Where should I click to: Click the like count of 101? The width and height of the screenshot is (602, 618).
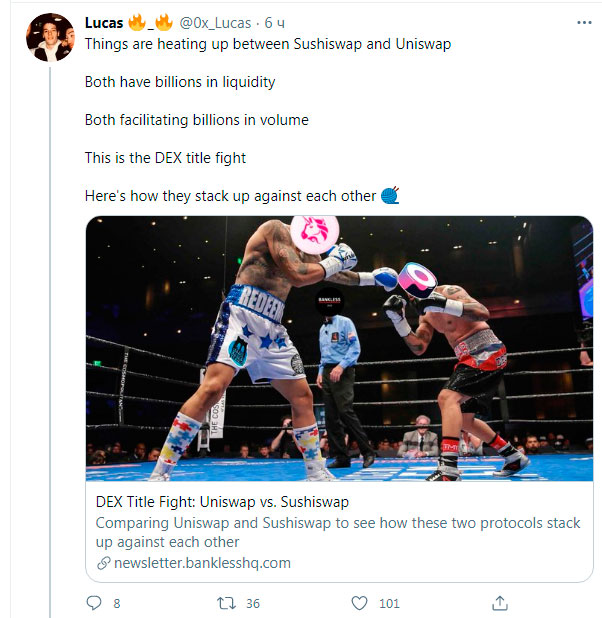[390, 603]
